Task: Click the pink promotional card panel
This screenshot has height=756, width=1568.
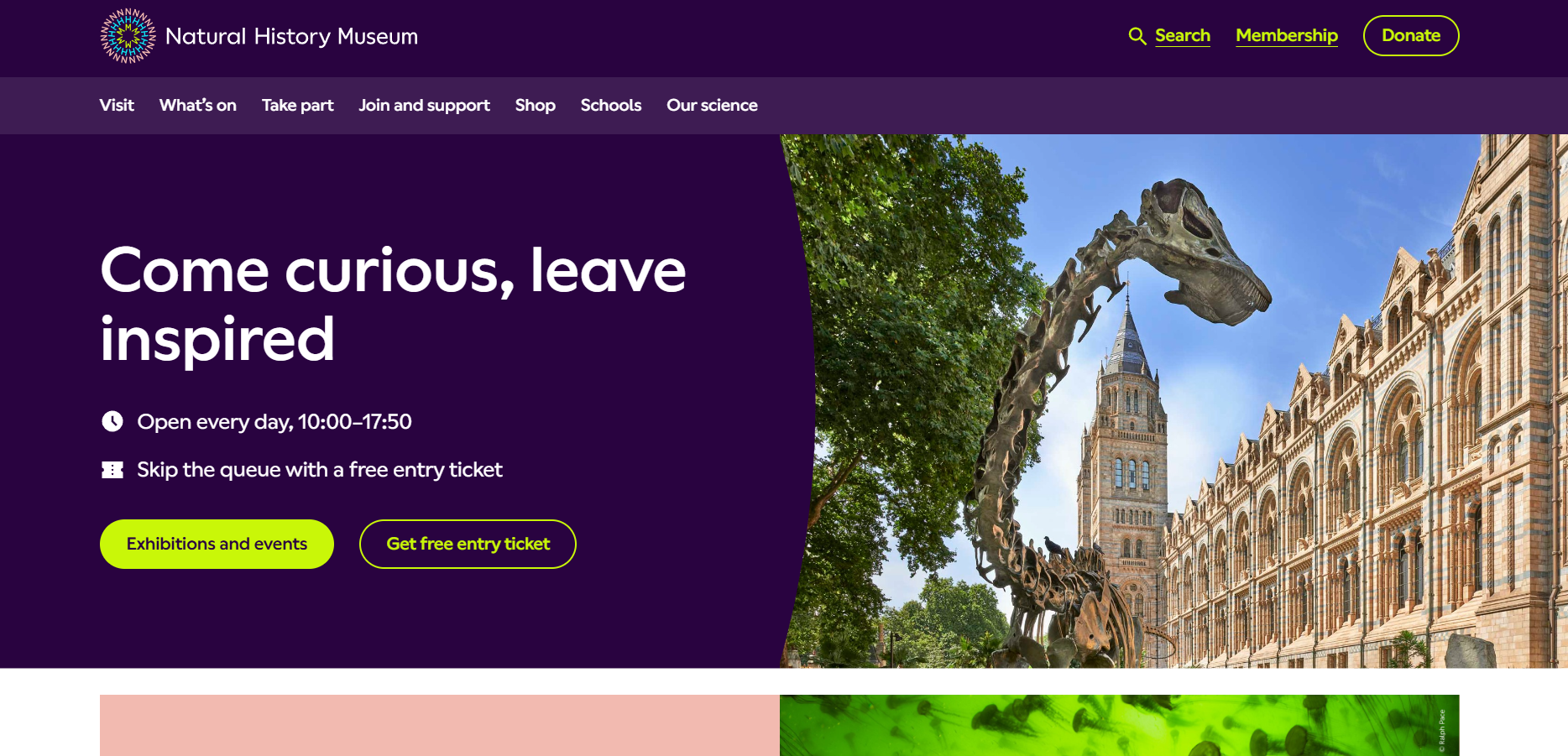Action: 440,725
